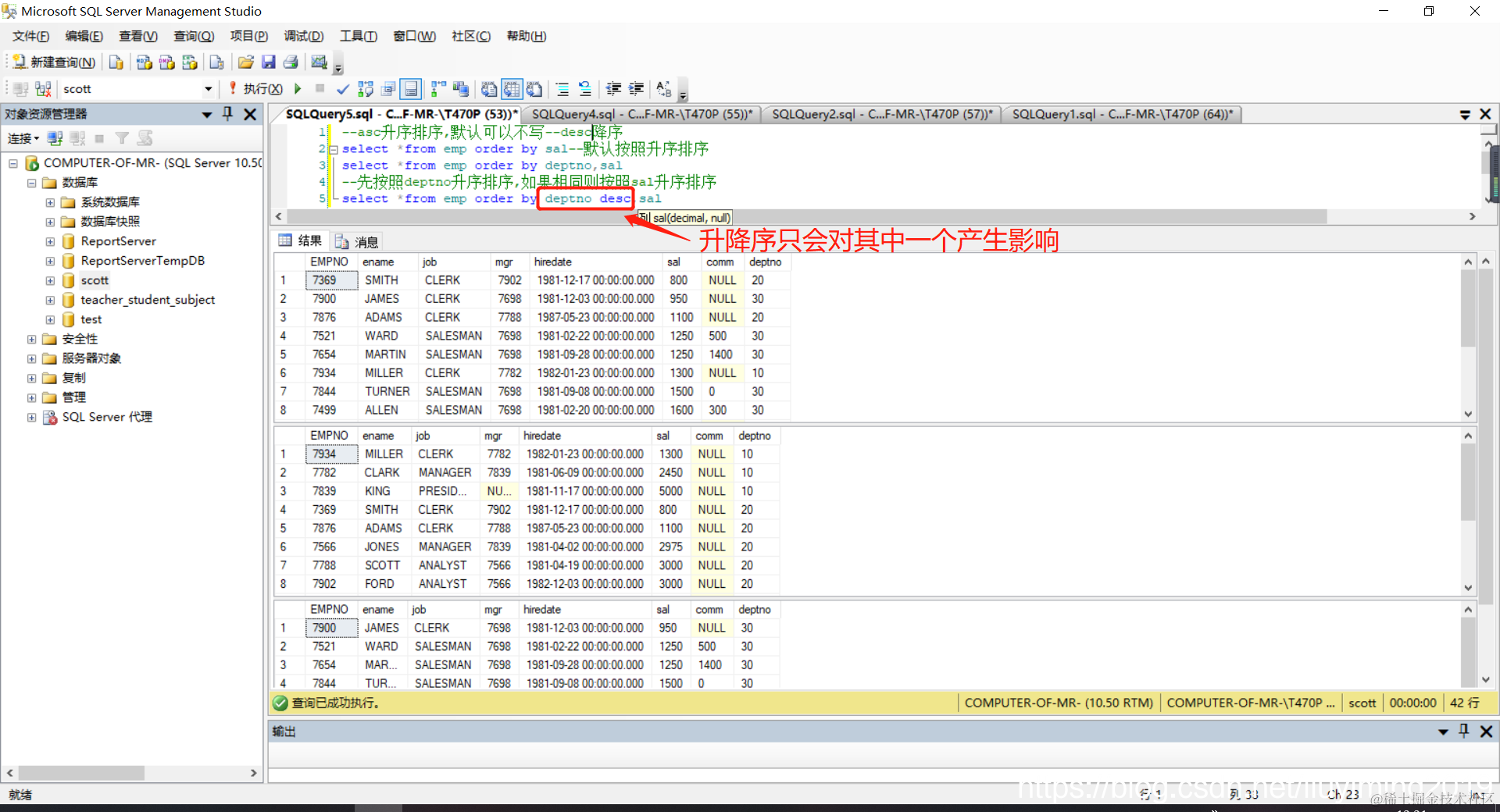Image resolution: width=1500 pixels, height=812 pixels.
Task: Click the Object Explorer disconnect icon
Action: (x=77, y=138)
